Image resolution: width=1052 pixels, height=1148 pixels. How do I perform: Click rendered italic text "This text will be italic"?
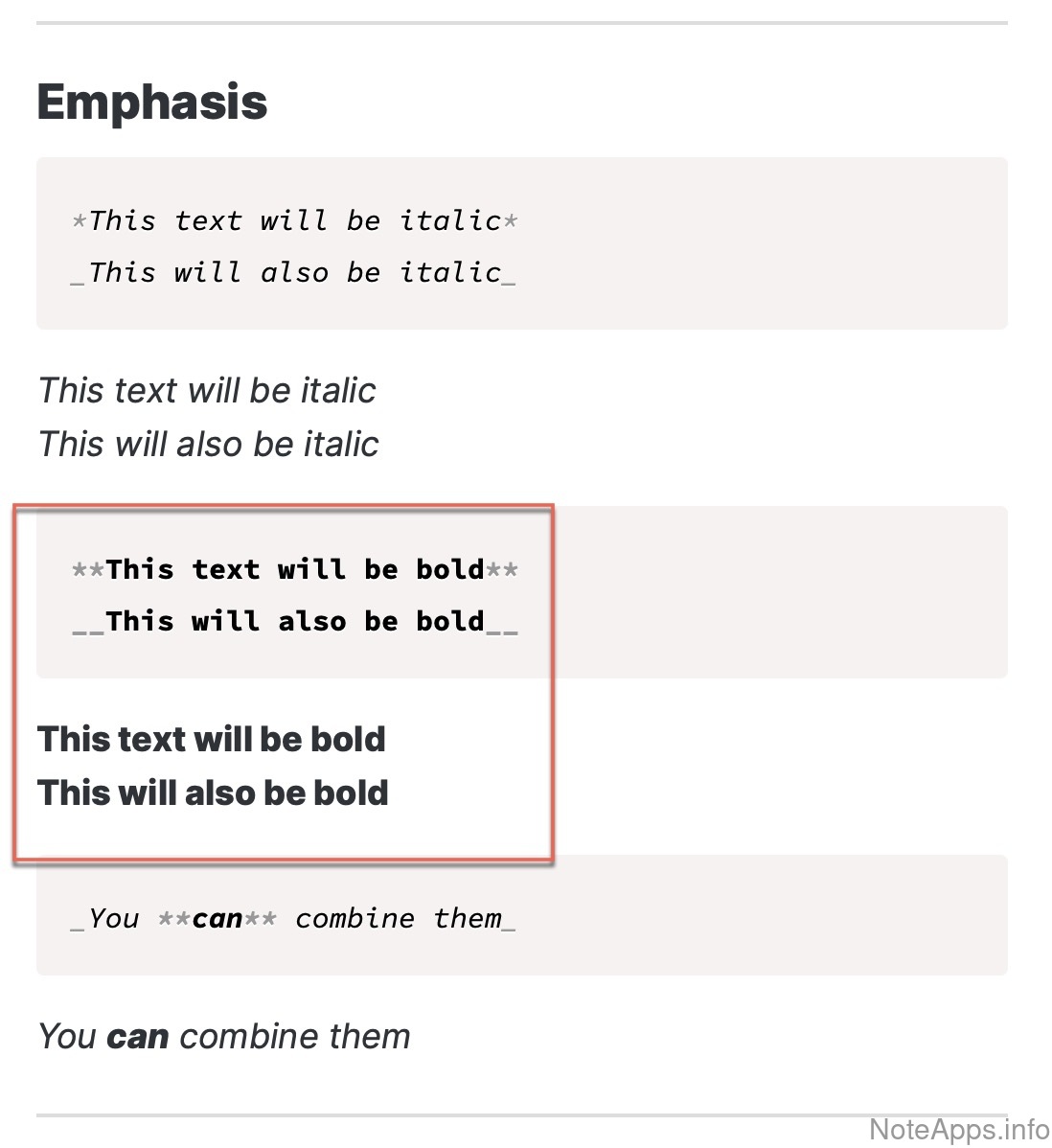tap(207, 391)
